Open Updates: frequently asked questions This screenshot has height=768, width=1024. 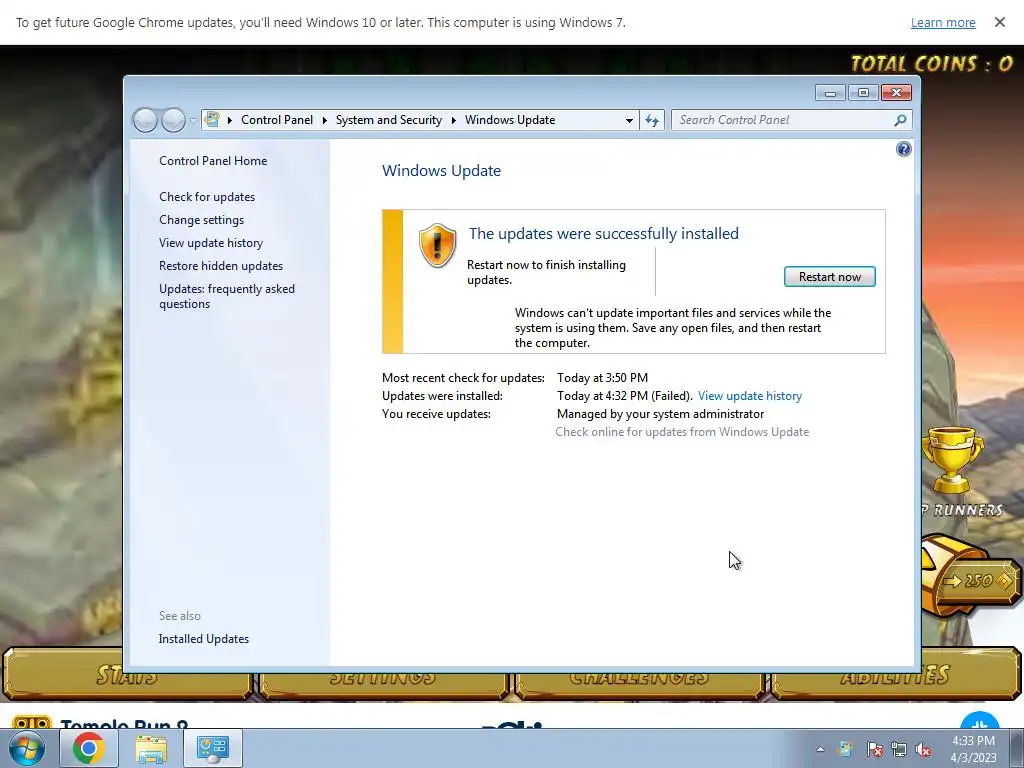tap(227, 296)
